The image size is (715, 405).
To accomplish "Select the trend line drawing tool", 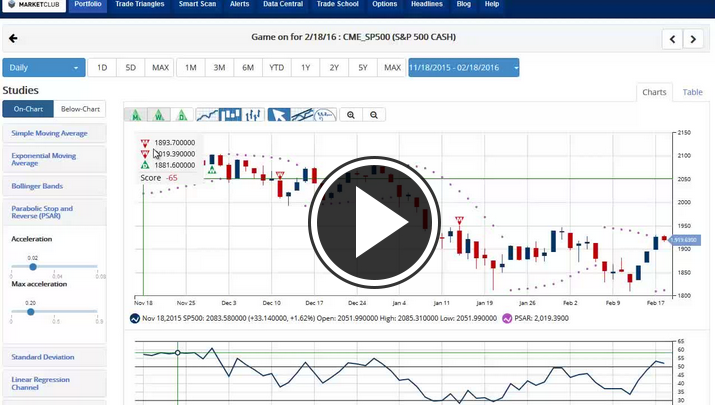I will tap(302, 115).
